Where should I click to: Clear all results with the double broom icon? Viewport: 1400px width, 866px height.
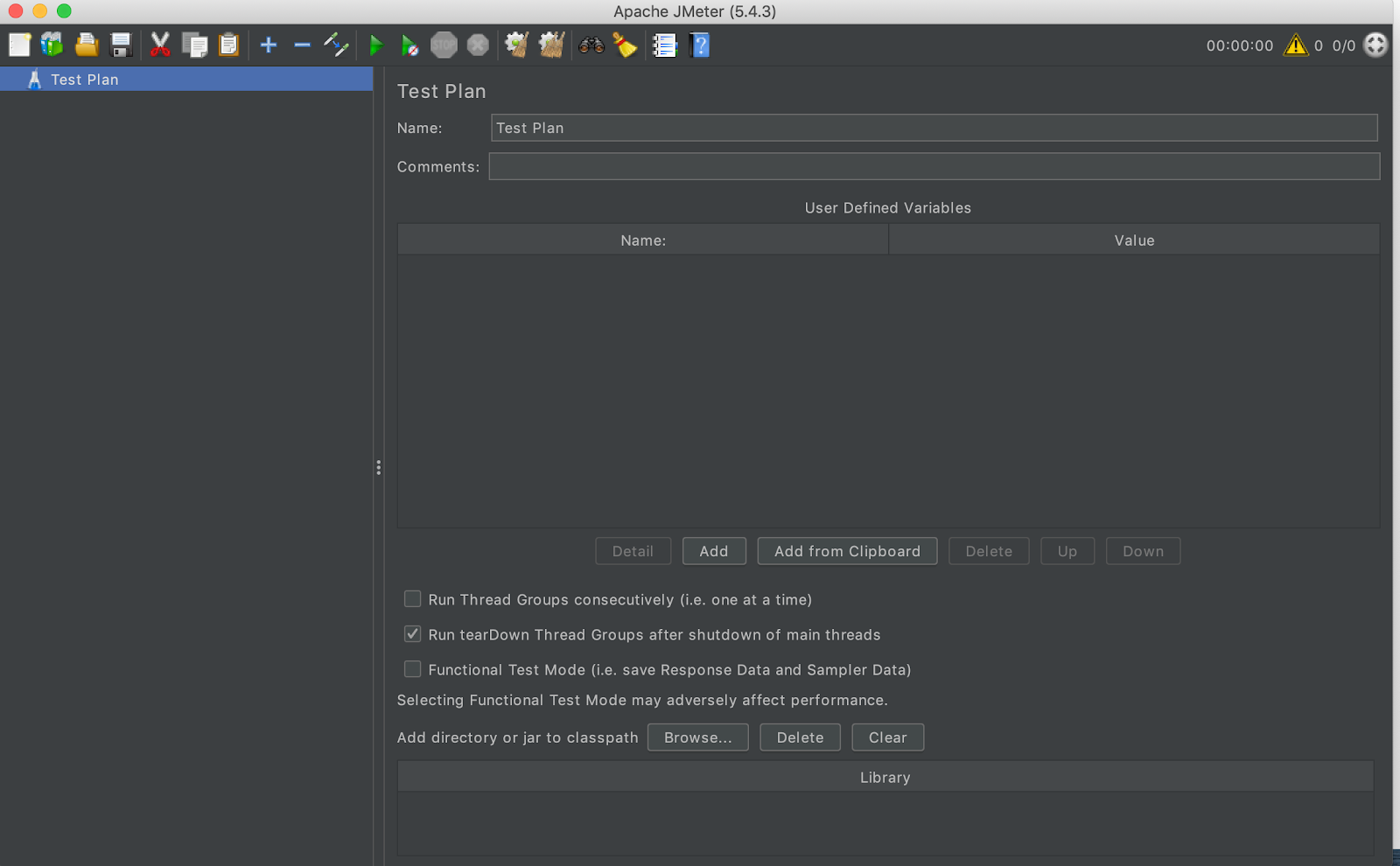pos(551,45)
